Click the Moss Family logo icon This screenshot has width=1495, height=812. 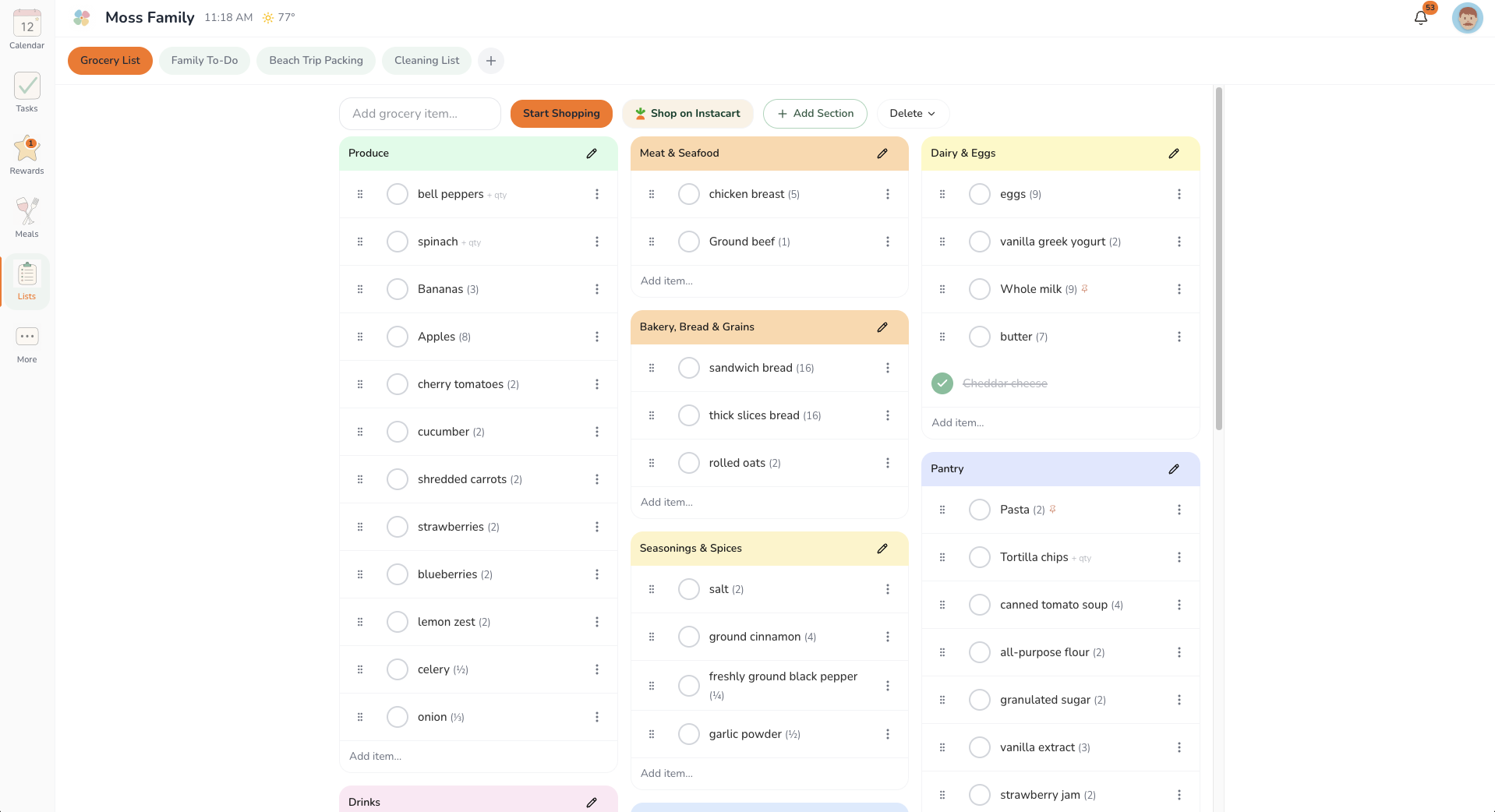(x=82, y=17)
